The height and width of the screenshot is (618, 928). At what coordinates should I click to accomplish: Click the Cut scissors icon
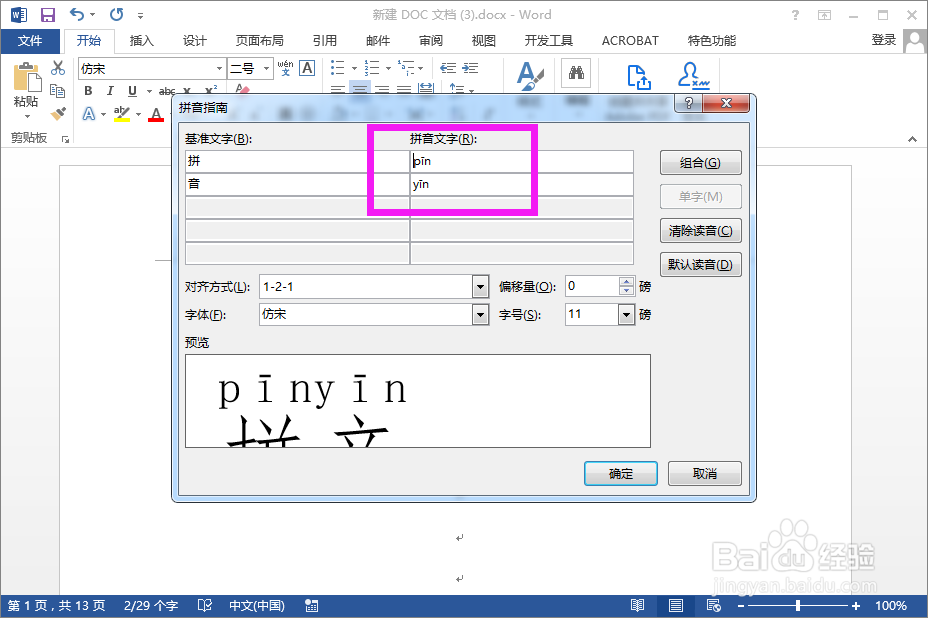(58, 68)
